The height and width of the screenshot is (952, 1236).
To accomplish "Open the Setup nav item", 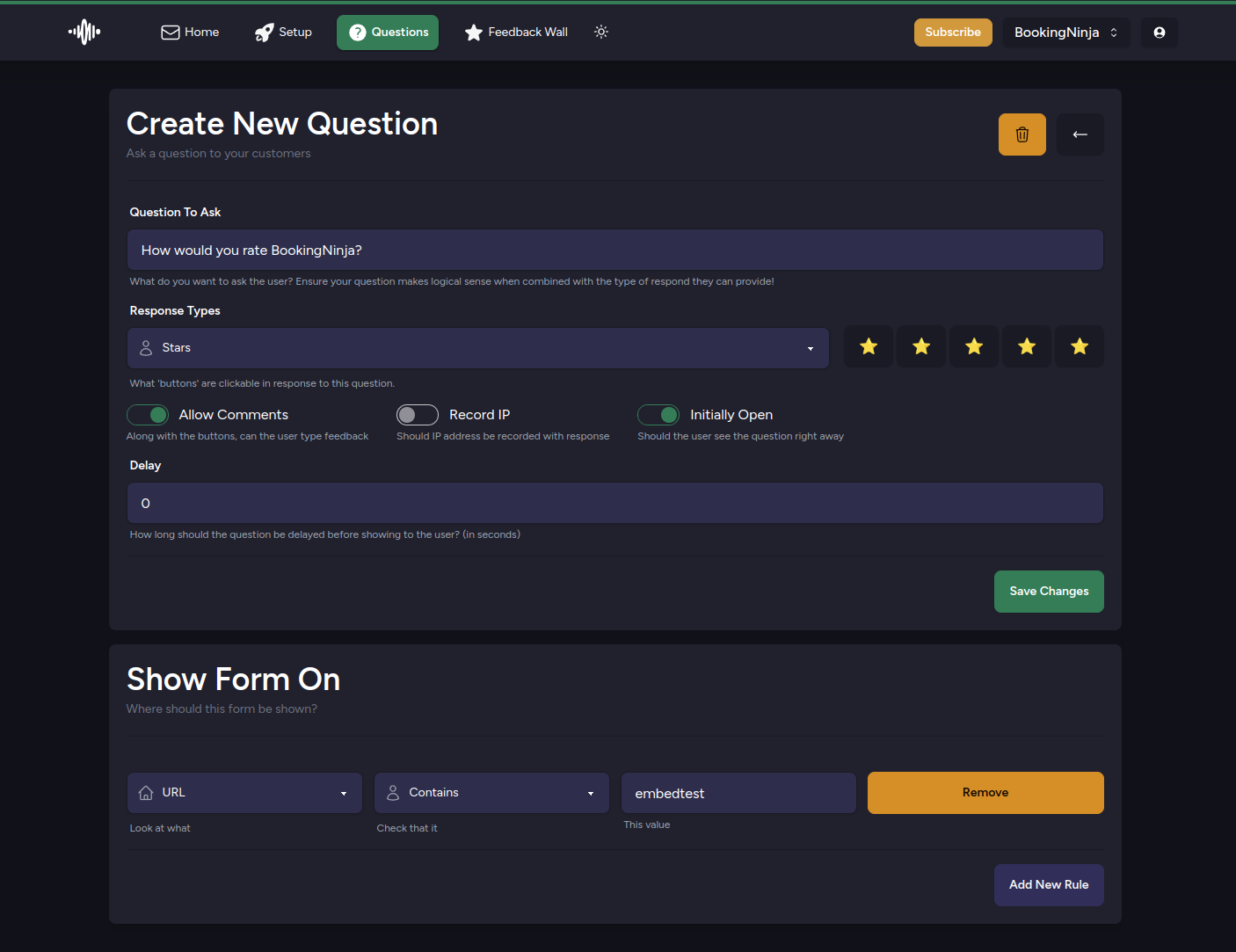I will tap(283, 33).
